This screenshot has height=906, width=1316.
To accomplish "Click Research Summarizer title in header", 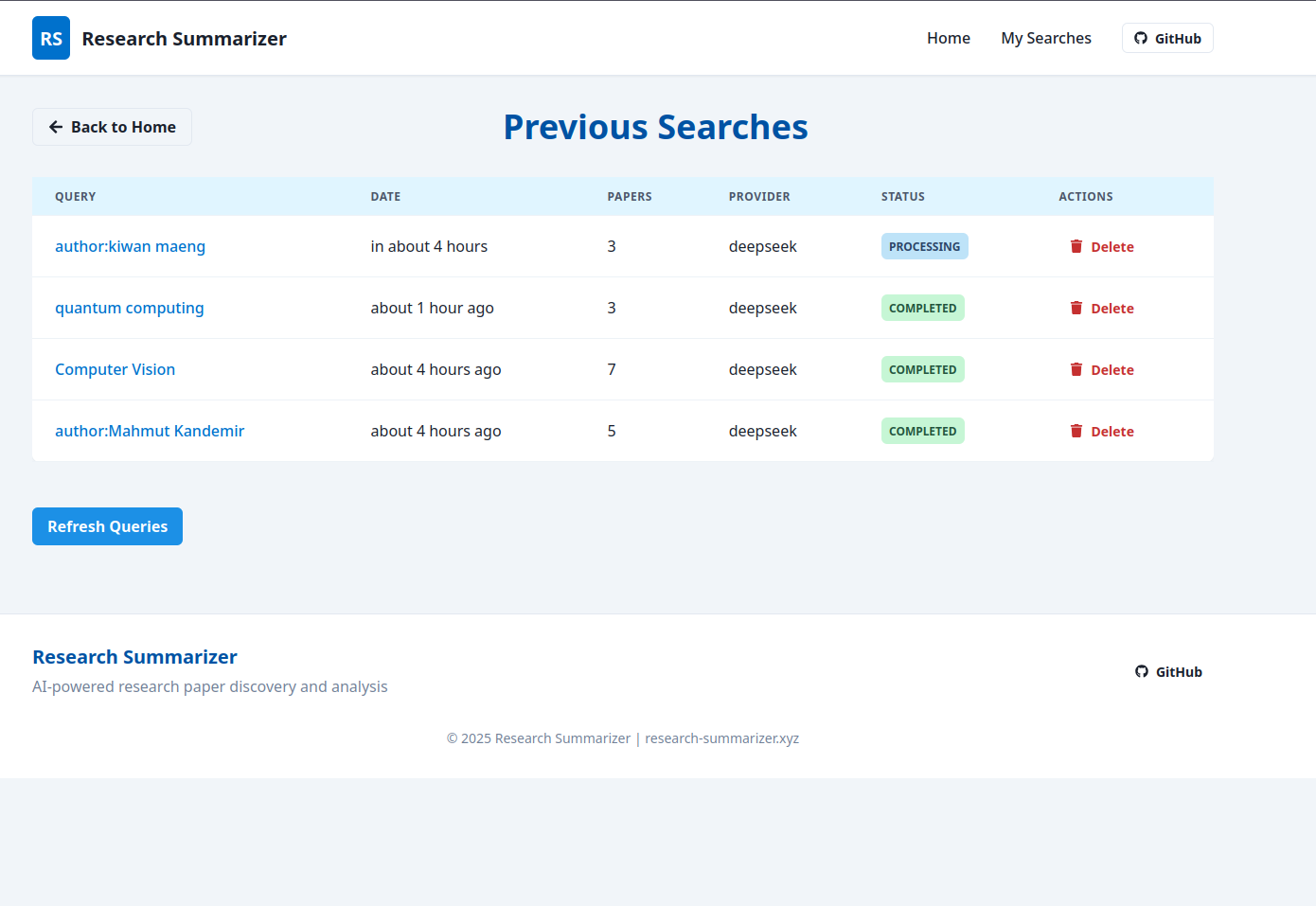I will 184,39.
